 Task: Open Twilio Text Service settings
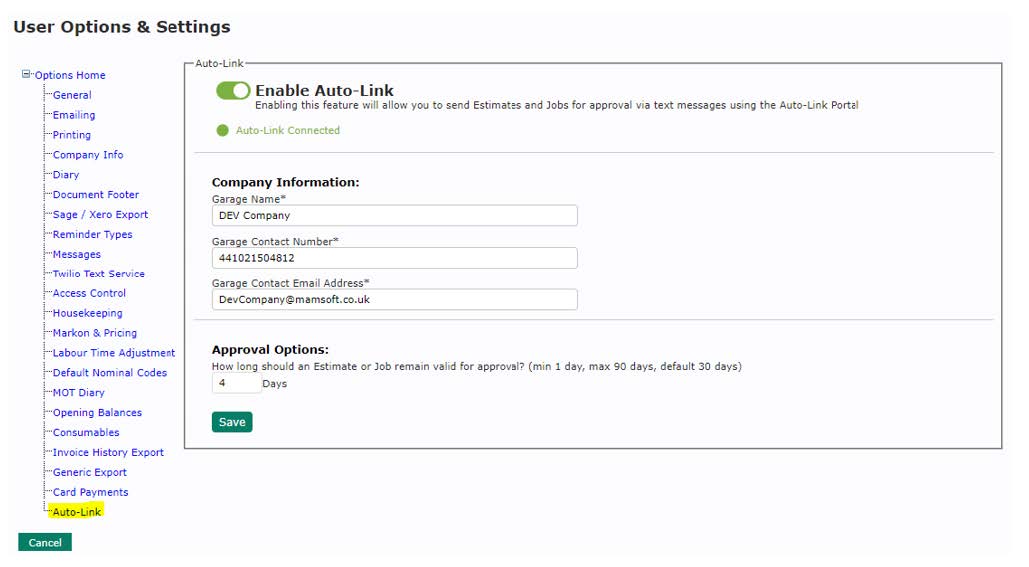(98, 274)
